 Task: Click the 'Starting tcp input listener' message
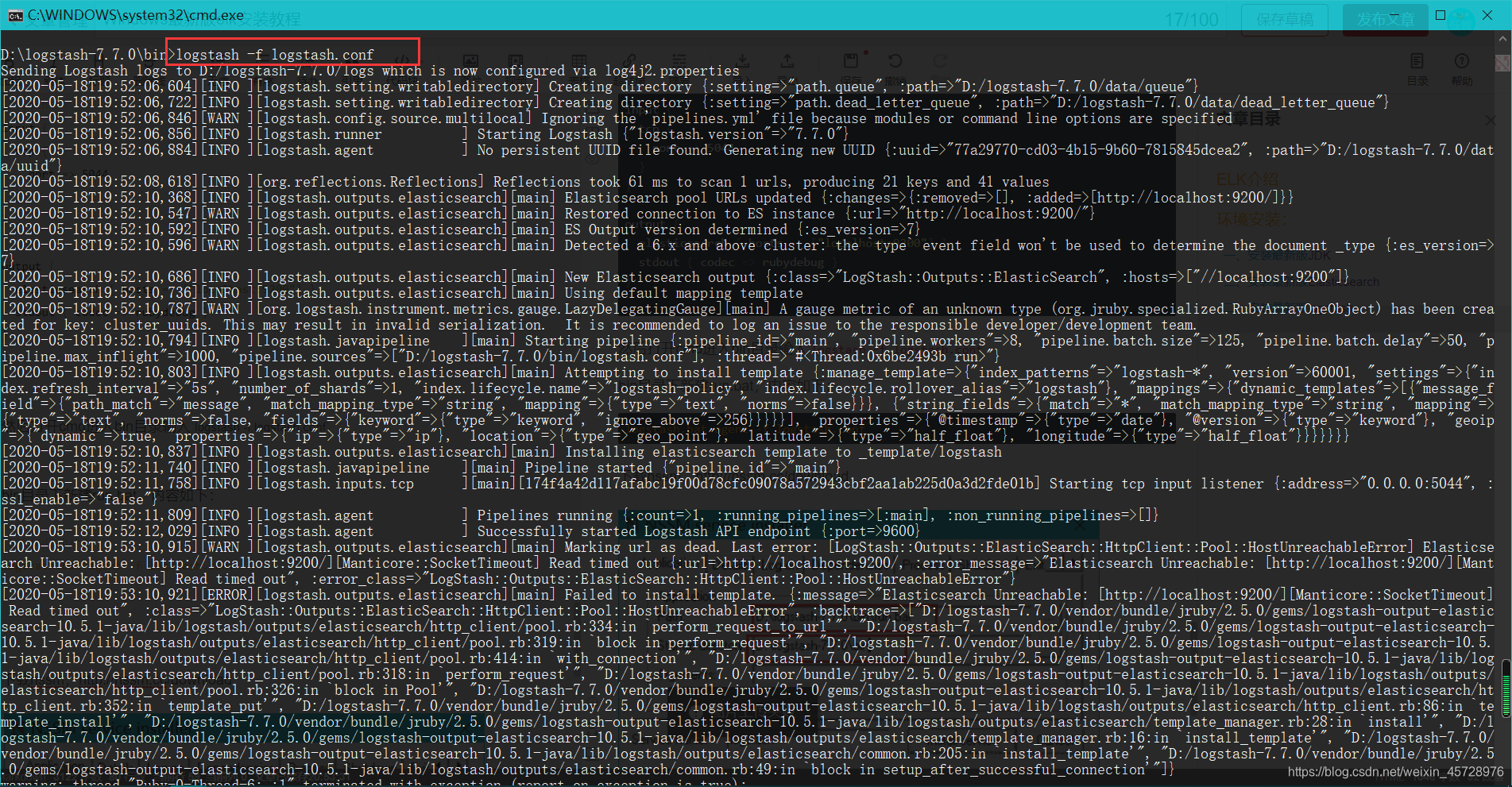(1157, 484)
